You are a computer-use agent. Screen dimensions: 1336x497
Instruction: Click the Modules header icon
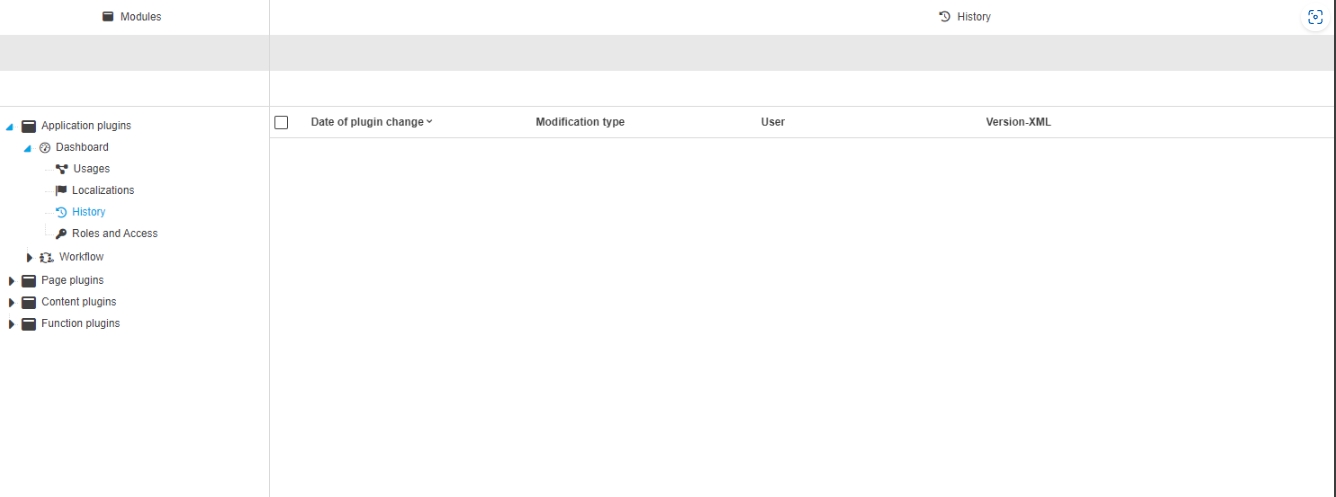point(108,17)
